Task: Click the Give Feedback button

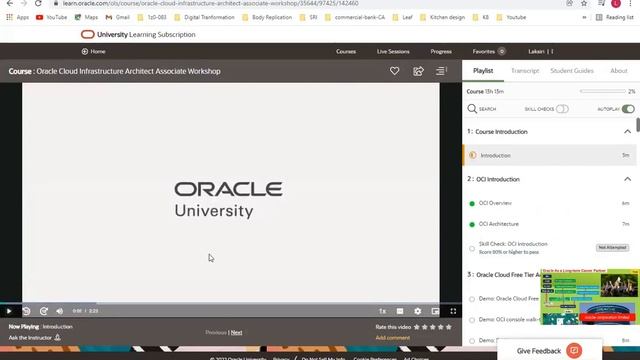Action: click(x=549, y=351)
